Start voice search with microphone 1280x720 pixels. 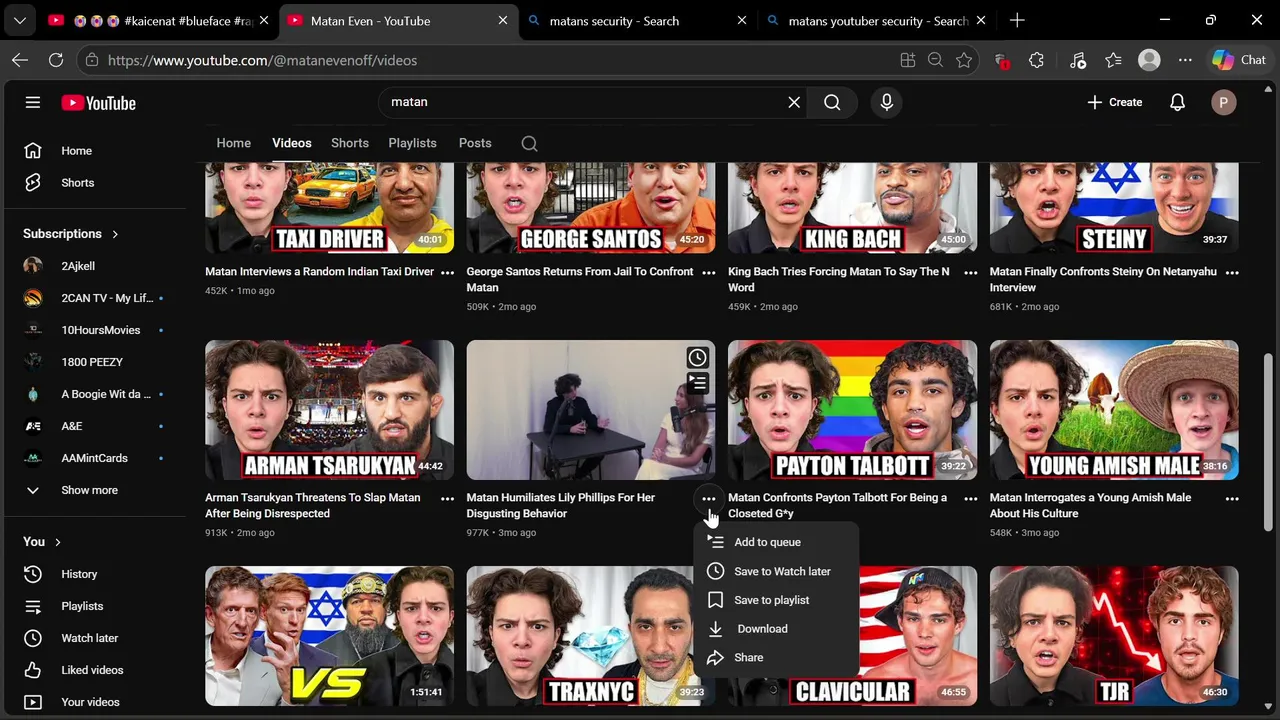[886, 102]
